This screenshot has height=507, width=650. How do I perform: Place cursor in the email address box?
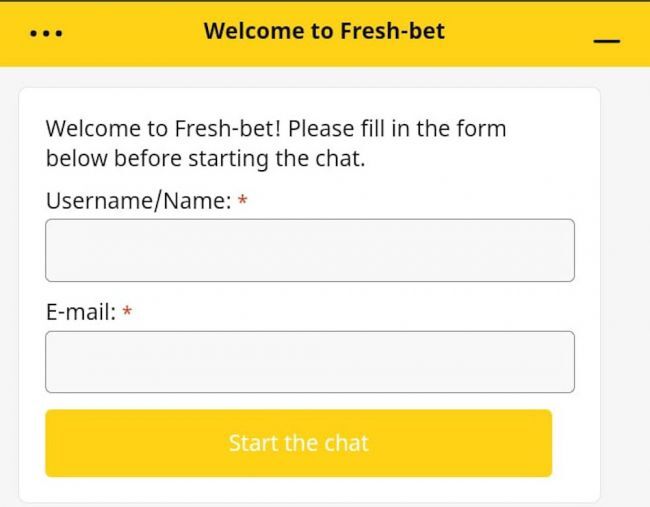pos(310,362)
